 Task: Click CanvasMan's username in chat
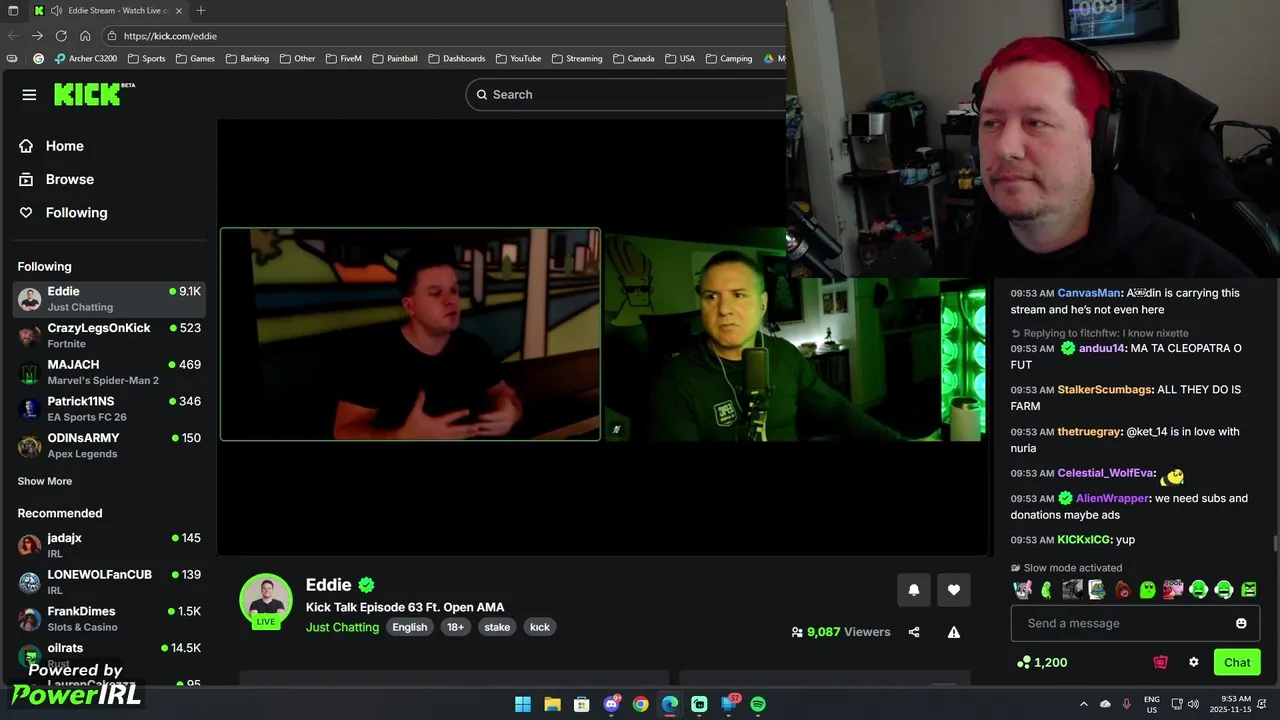click(1089, 293)
